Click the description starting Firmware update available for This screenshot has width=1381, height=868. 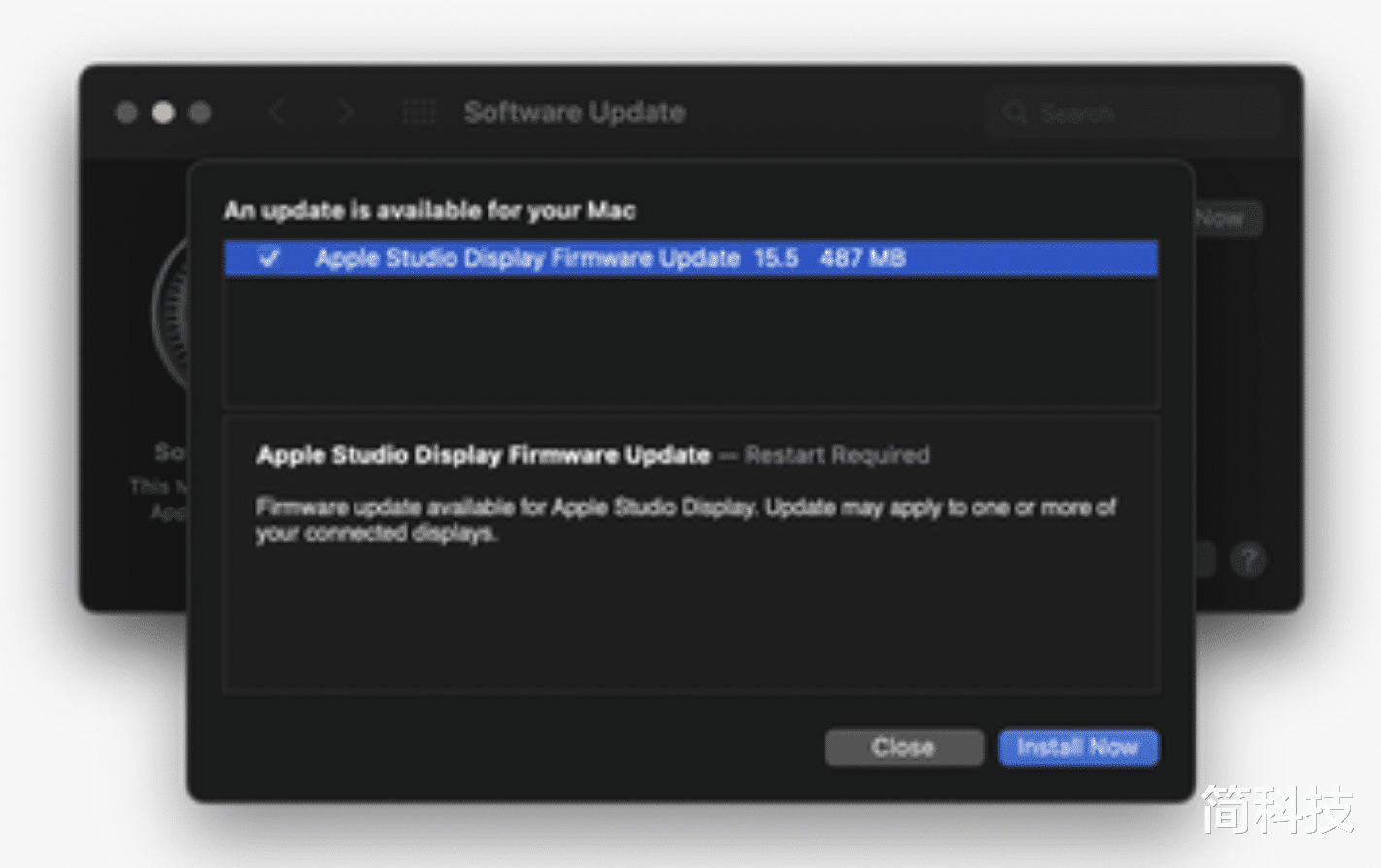[x=687, y=519]
